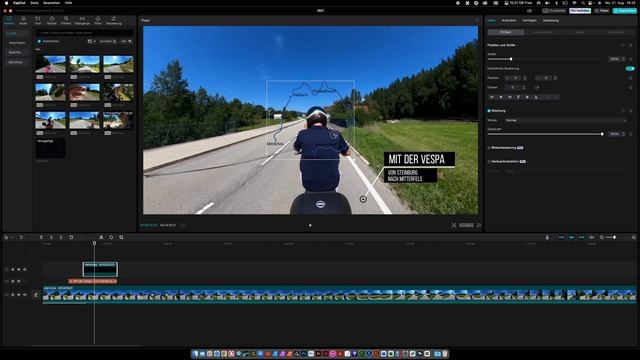
Task: Add keyframe for Position und Größe
Action: tap(631, 45)
